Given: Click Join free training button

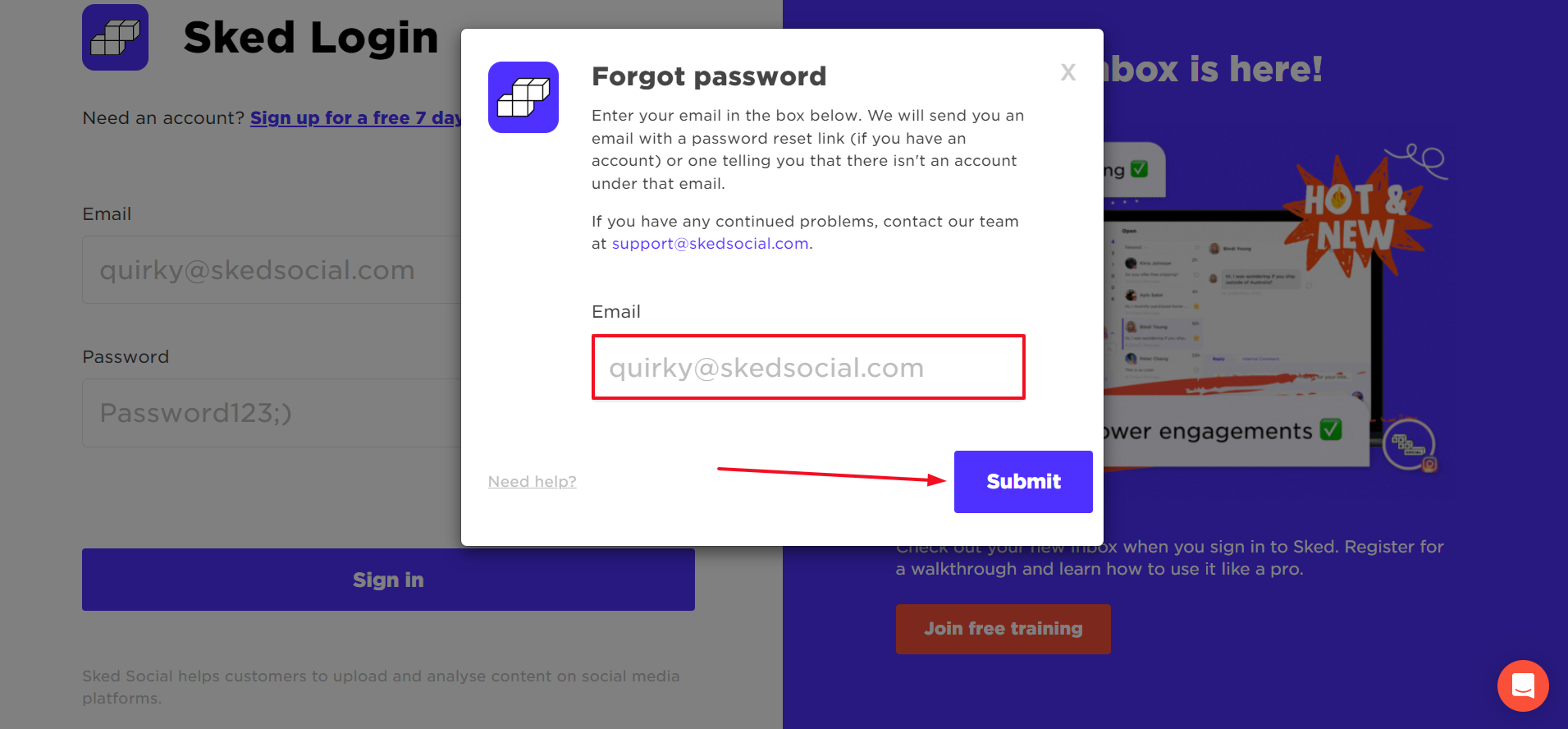Looking at the screenshot, I should click(1003, 629).
